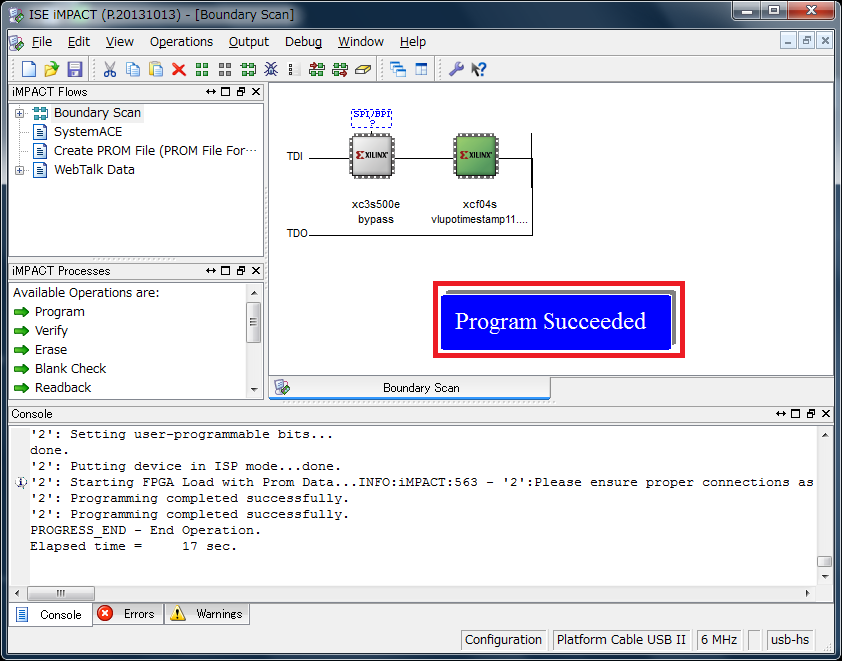The height and width of the screenshot is (661, 842).
Task: Open the Help menu
Action: 413,42
